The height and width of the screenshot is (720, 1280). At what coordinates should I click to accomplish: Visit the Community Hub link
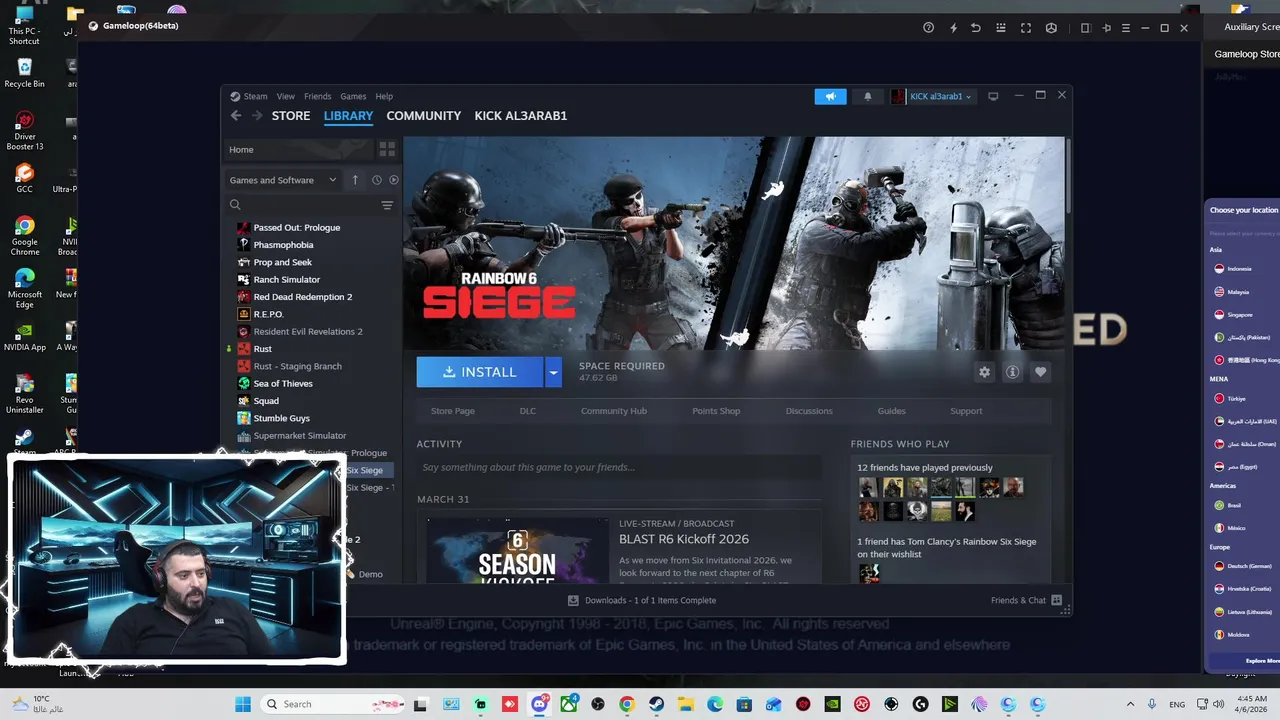point(614,411)
